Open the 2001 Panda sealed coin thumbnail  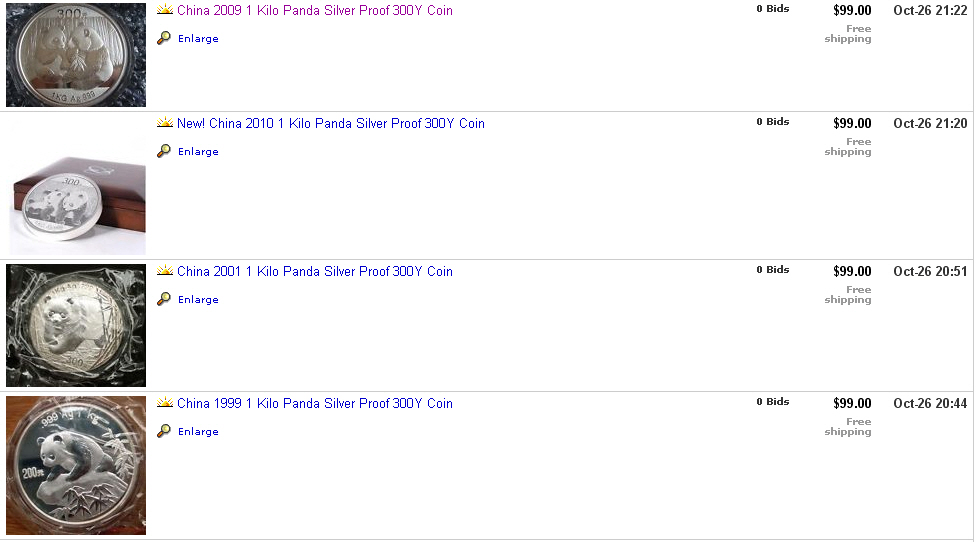point(76,325)
